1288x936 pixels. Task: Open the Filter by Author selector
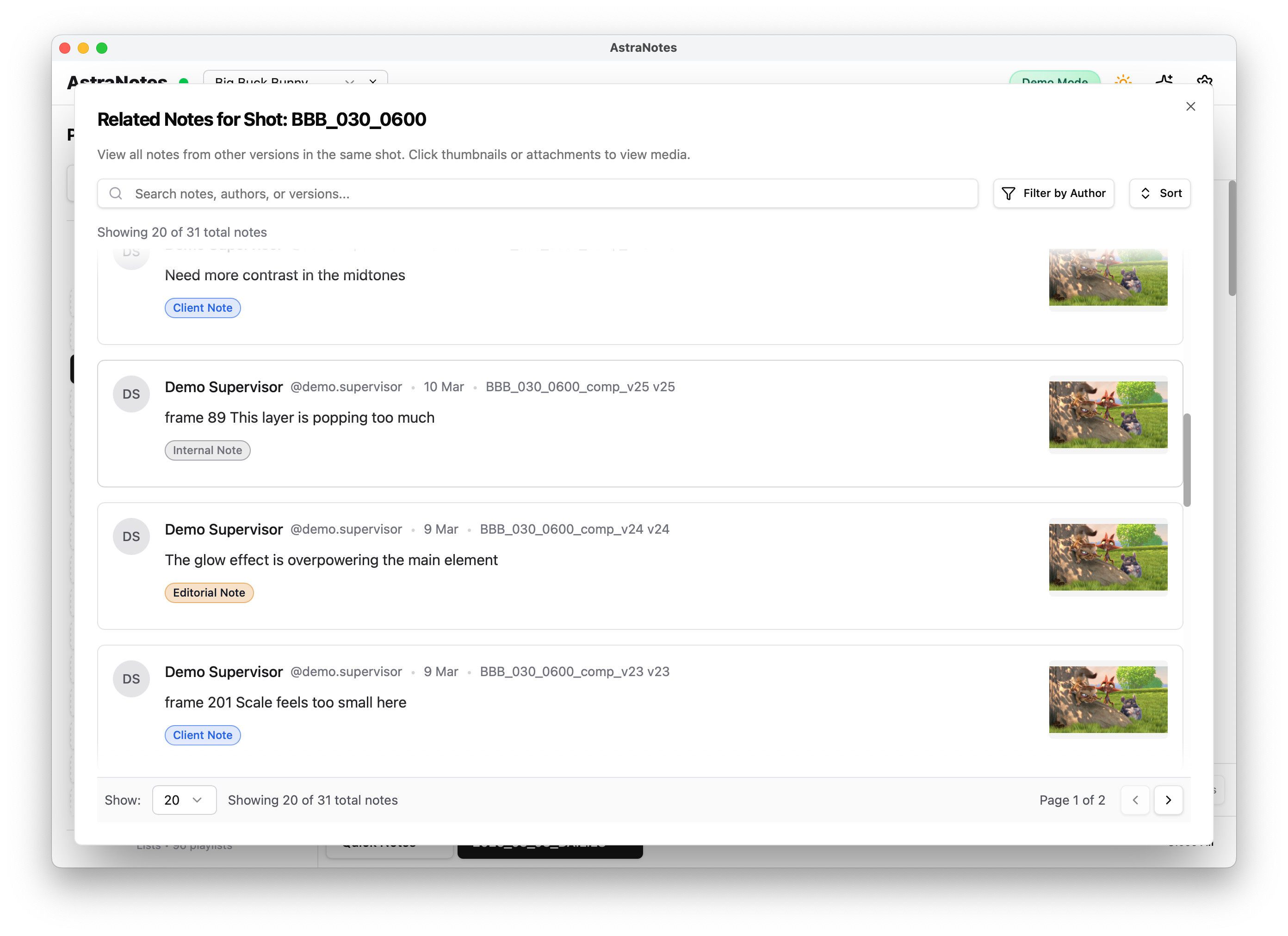[x=1053, y=193]
